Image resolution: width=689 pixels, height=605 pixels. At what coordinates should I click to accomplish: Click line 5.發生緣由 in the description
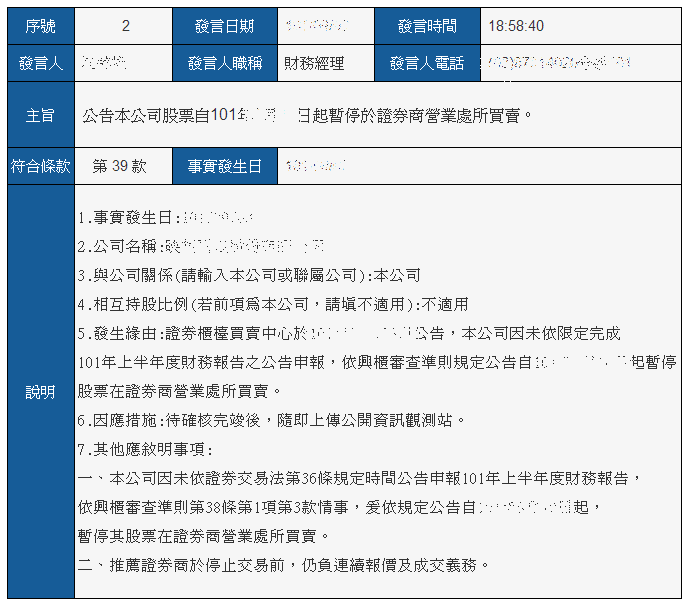(x=349, y=333)
